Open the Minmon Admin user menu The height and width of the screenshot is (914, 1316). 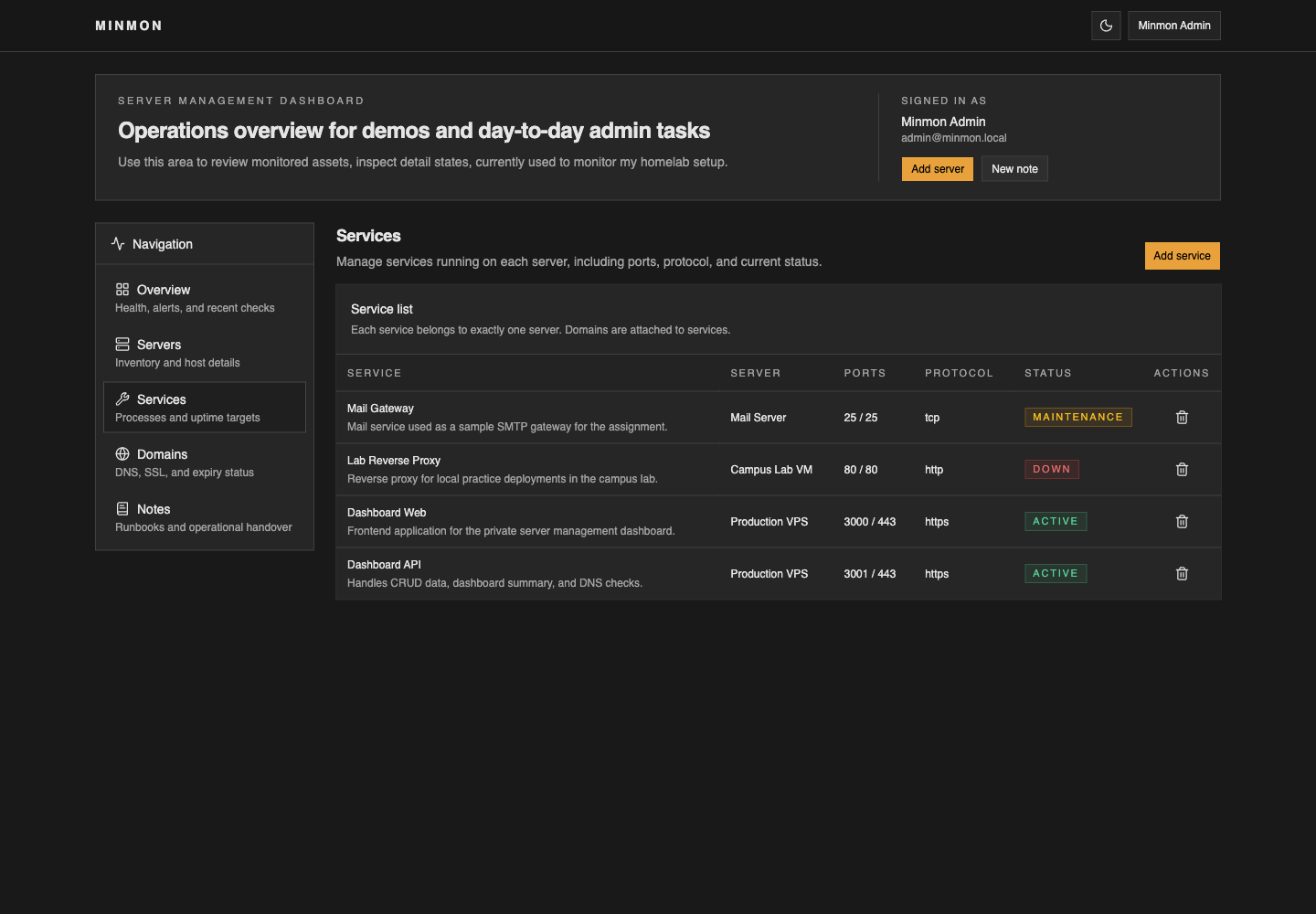(1174, 26)
